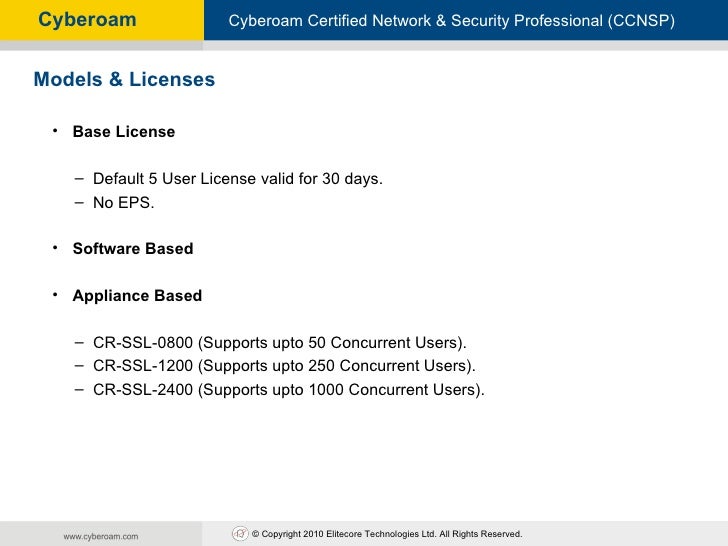Click the Elitecore logo icon in footer
728x546 pixels.
(x=240, y=533)
